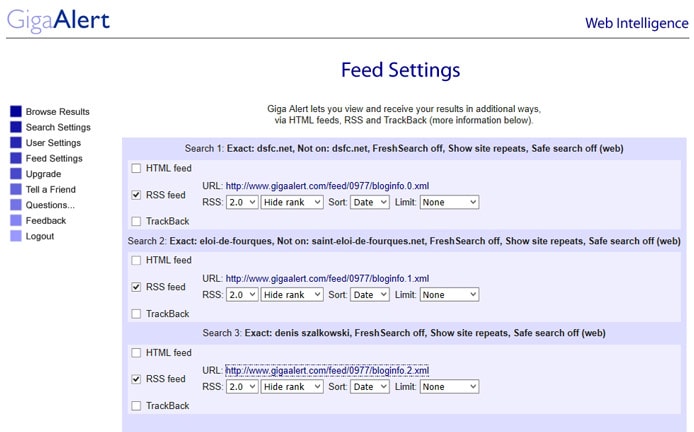This screenshot has width=694, height=432.
Task: Open Tell a Friend
Action: pyautogui.click(x=50, y=189)
